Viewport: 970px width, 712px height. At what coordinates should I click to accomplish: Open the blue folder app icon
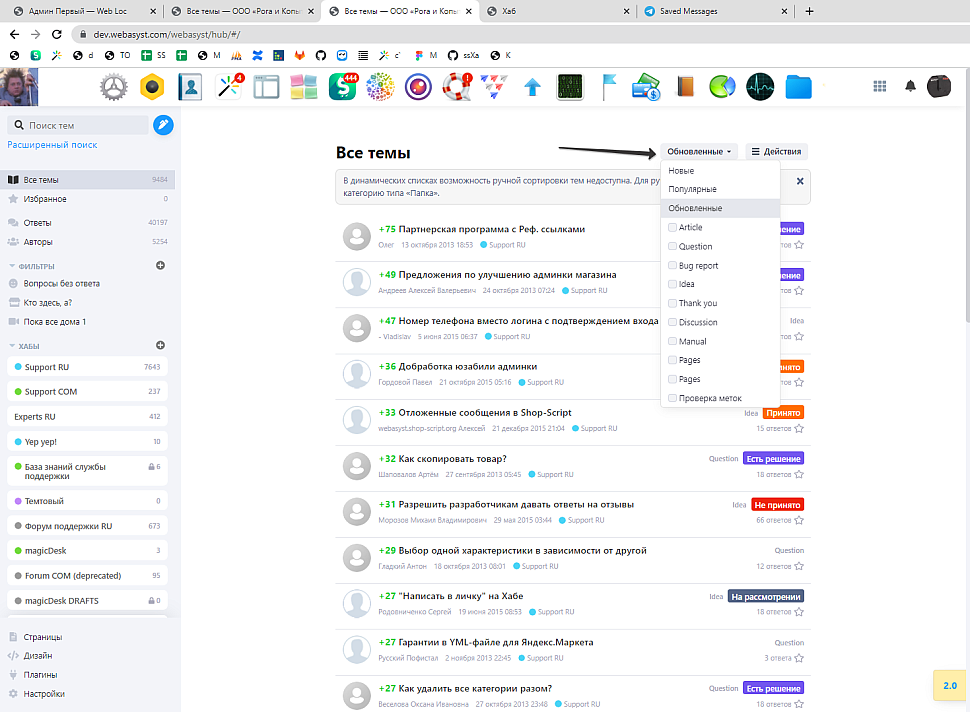(x=798, y=87)
